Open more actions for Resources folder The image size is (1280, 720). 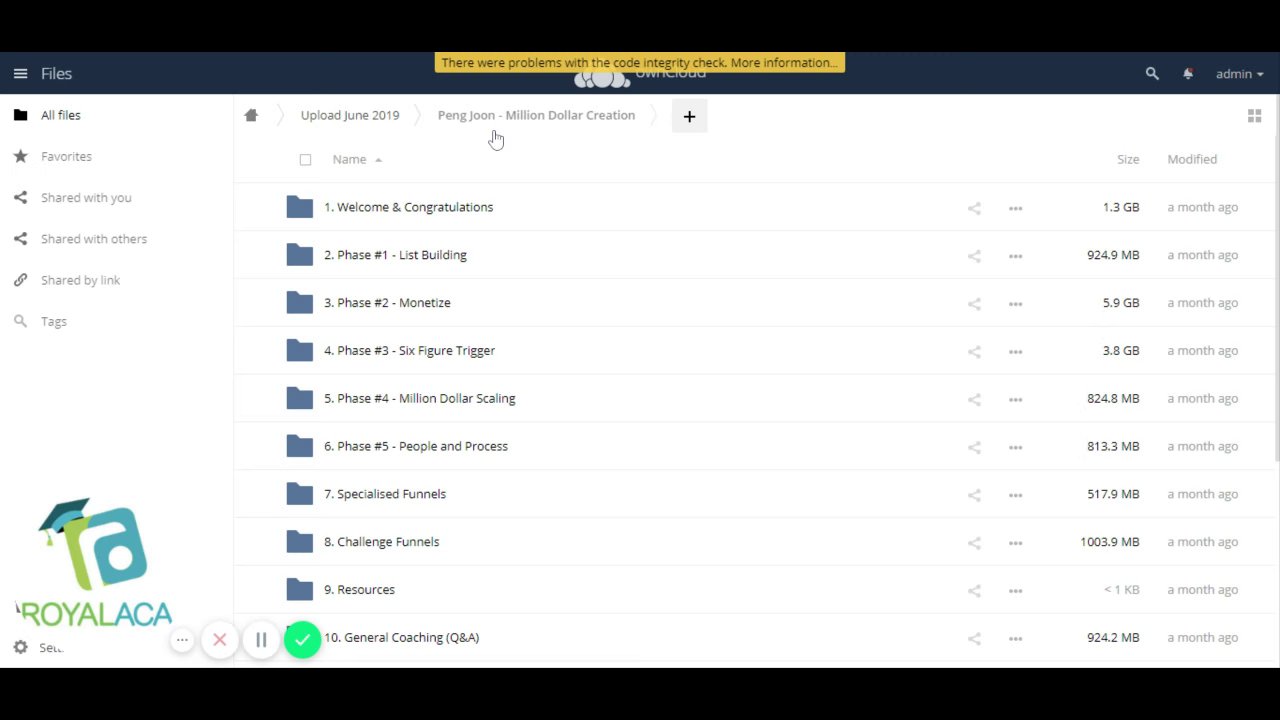tap(1015, 591)
